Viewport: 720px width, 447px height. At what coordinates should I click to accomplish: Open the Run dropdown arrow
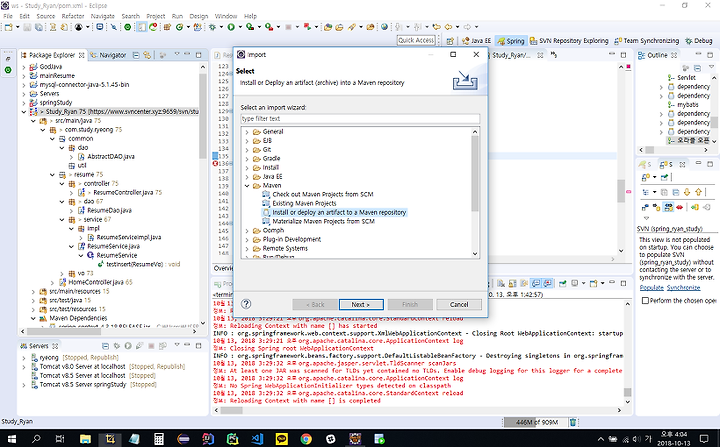(x=240, y=27)
